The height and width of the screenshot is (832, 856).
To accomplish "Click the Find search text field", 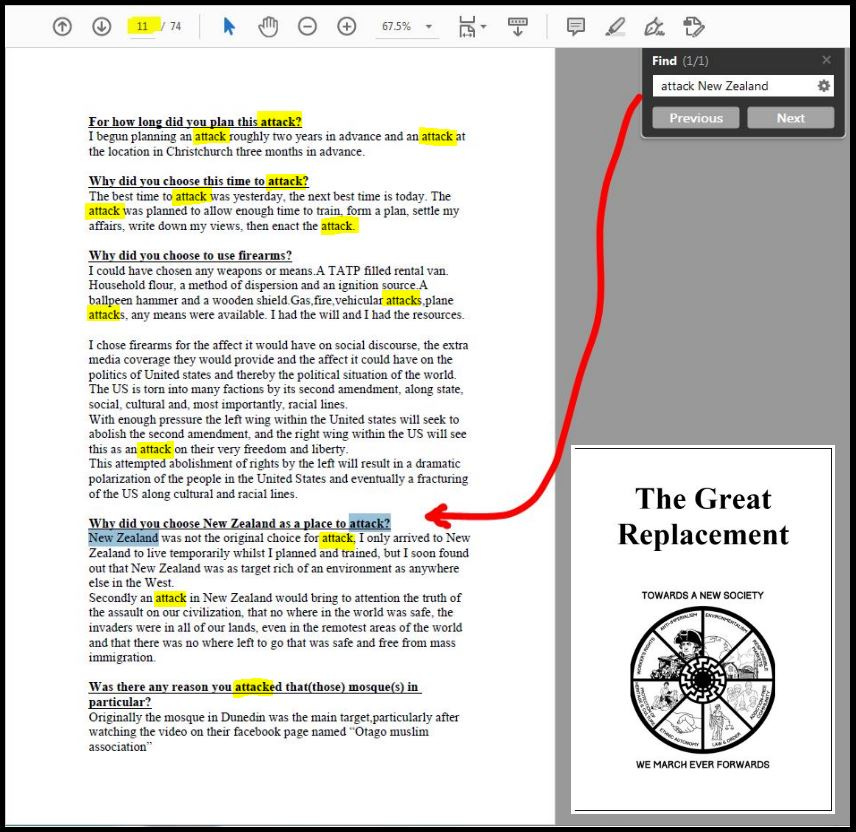I will (734, 86).
